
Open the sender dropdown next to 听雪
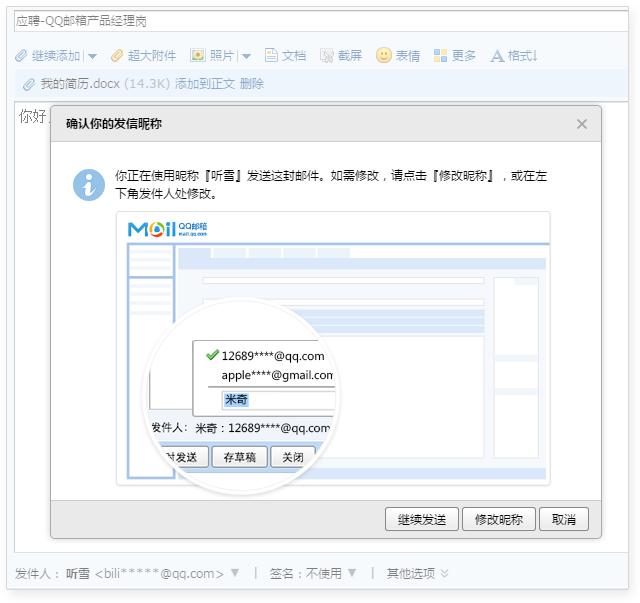tap(235, 572)
